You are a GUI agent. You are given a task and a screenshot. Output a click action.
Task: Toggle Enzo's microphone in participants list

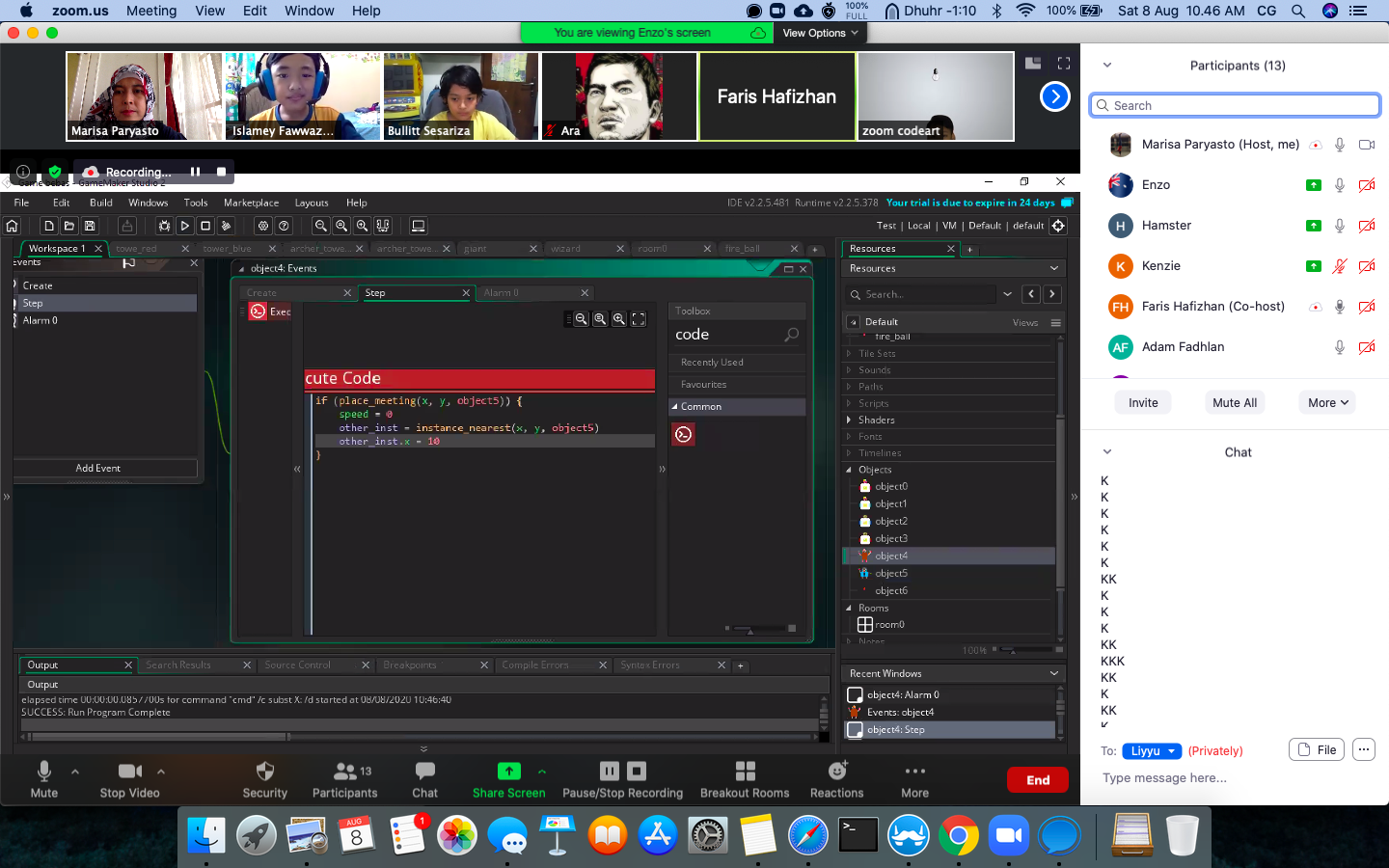click(1340, 185)
